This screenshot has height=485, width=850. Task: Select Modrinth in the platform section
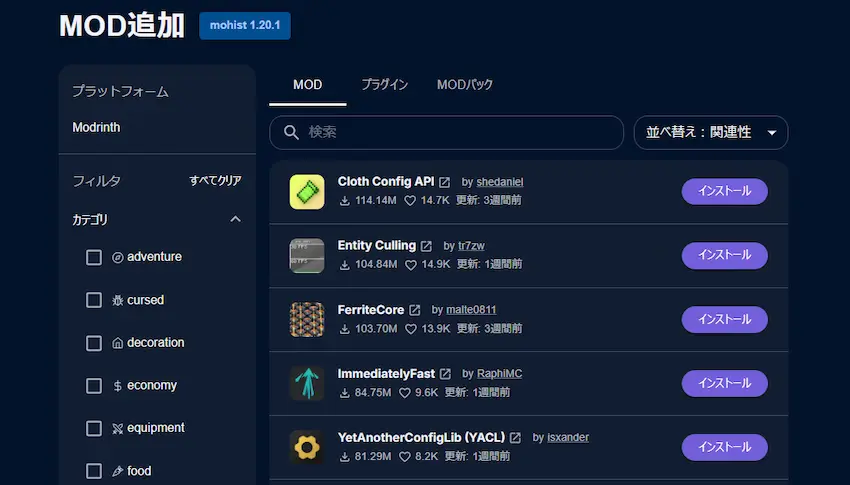click(96, 128)
